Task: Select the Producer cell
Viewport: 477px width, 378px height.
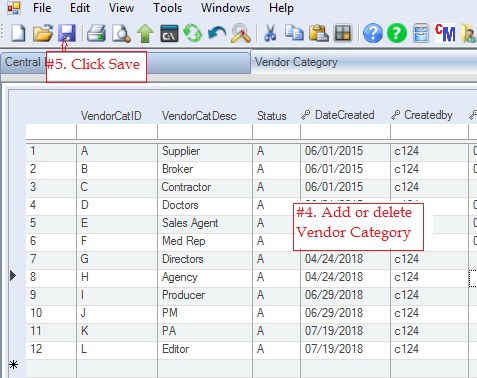Action: point(205,295)
